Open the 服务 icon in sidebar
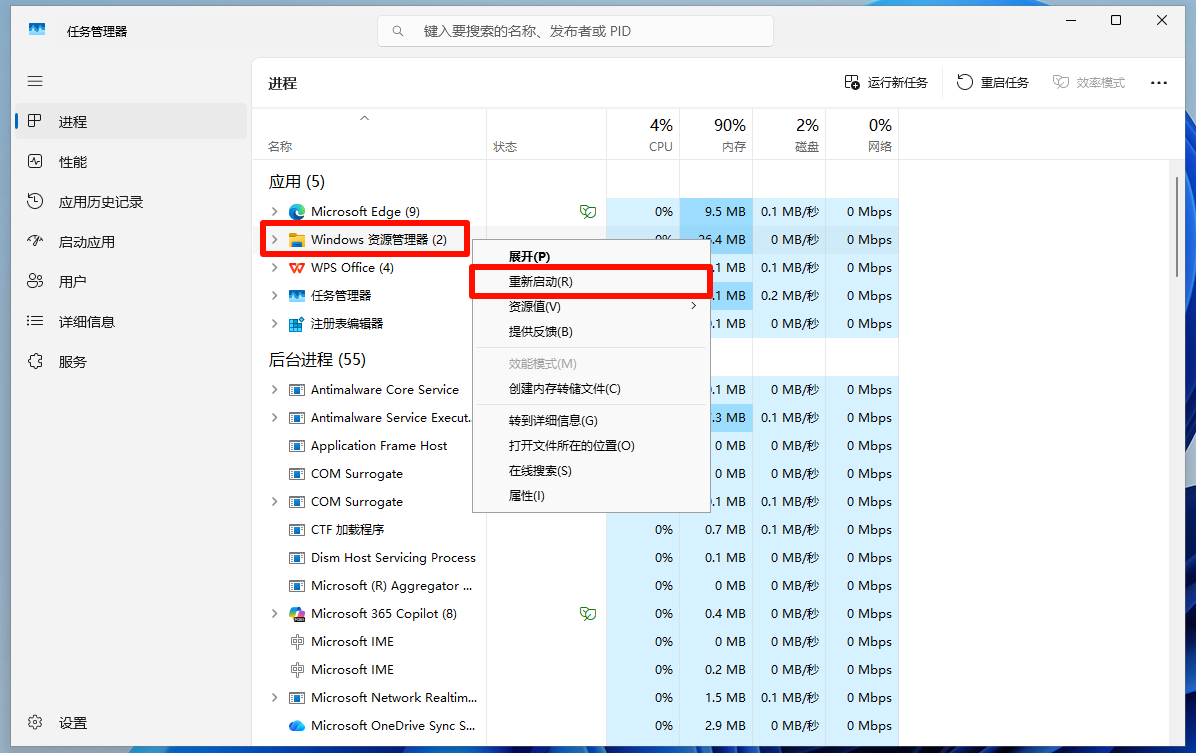Screen dimensions: 1196x753 [35, 361]
